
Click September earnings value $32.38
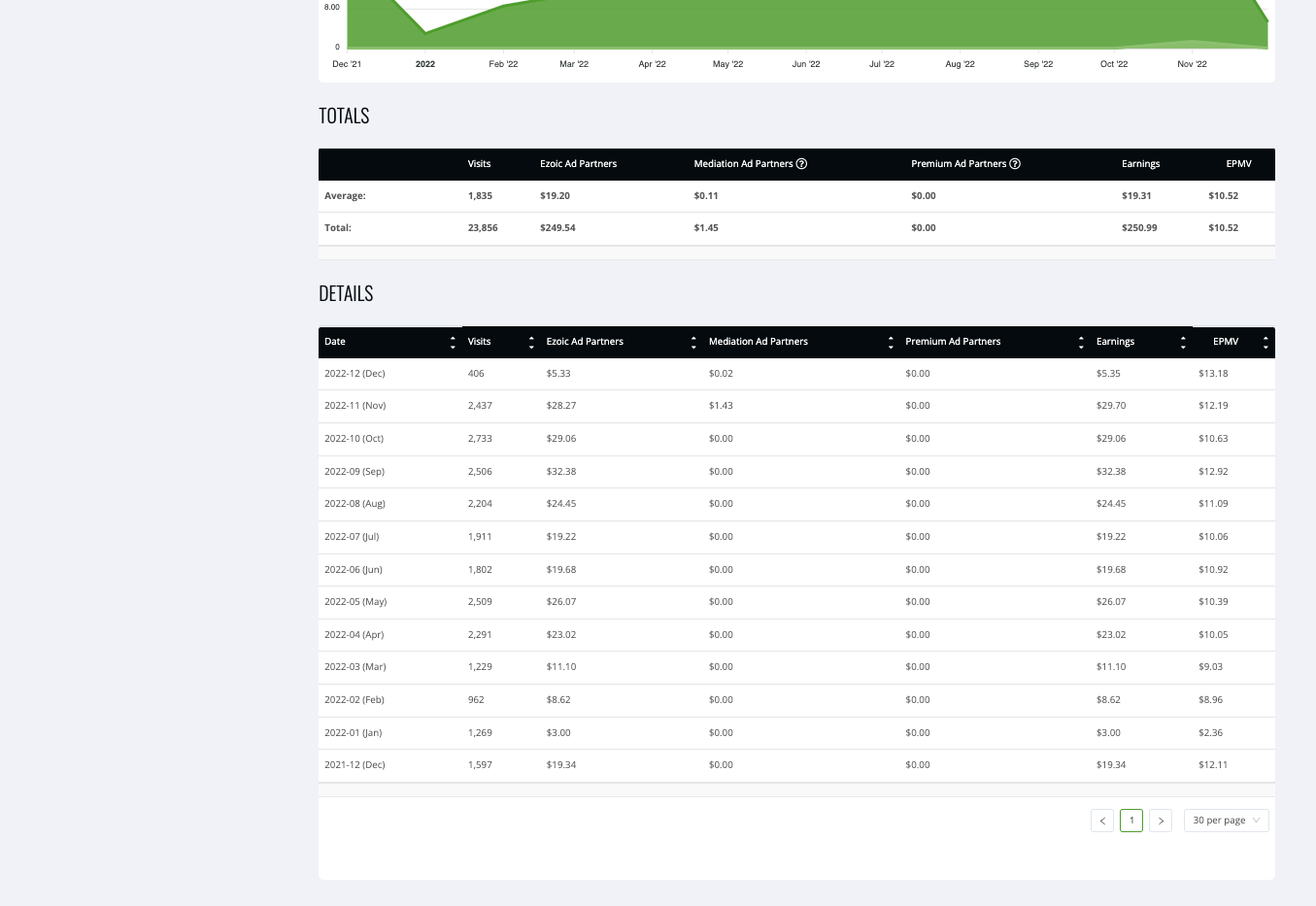[x=1111, y=472]
